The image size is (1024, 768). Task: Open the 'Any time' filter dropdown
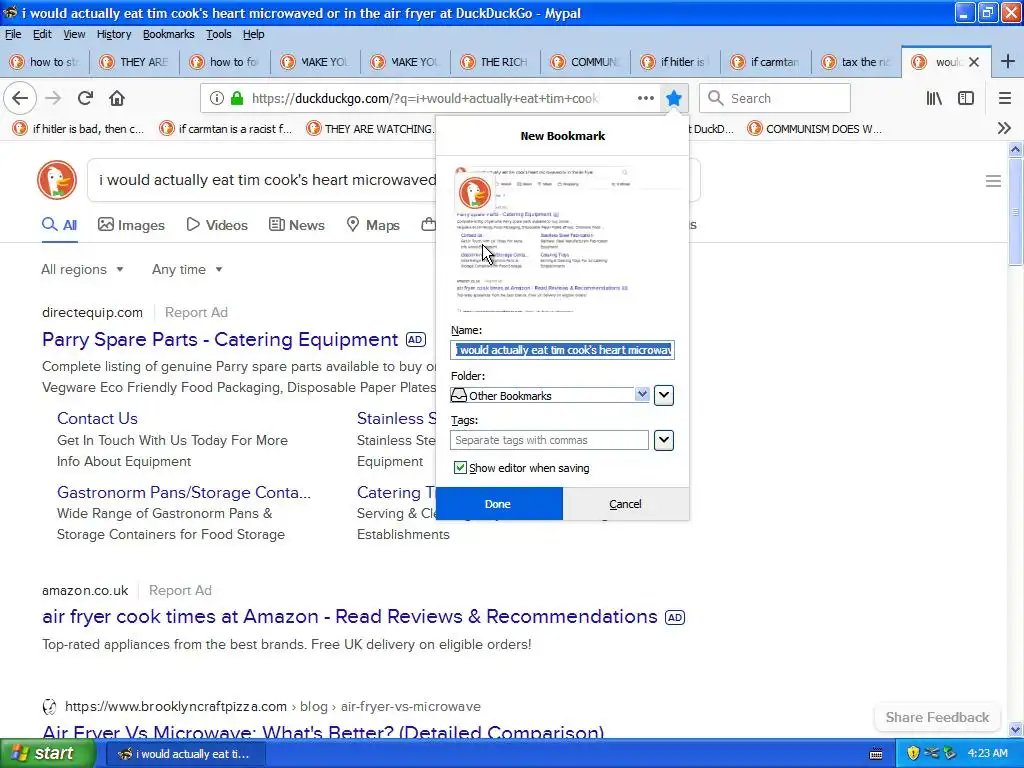coord(187,269)
